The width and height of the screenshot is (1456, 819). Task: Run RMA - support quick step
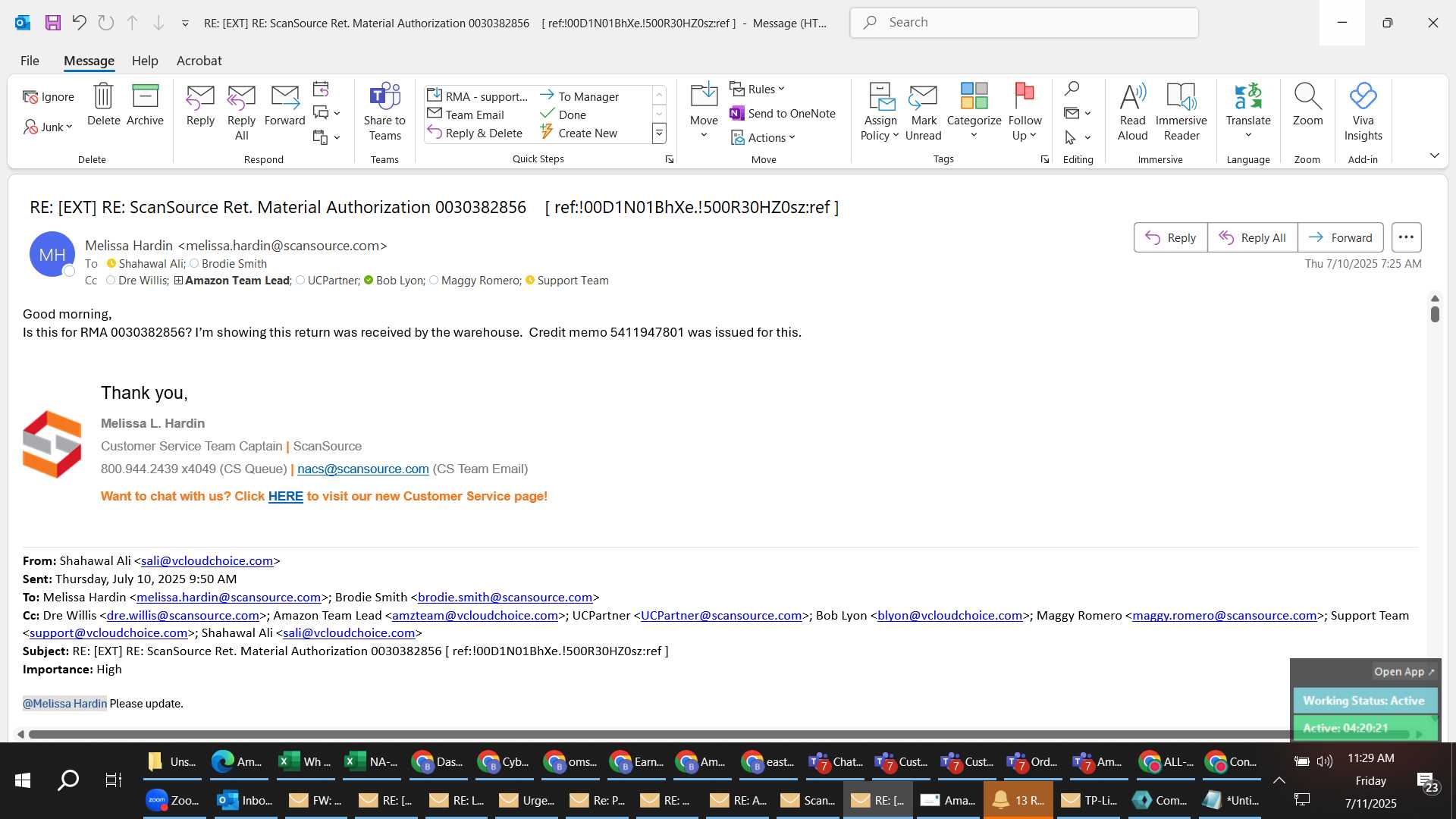click(477, 96)
